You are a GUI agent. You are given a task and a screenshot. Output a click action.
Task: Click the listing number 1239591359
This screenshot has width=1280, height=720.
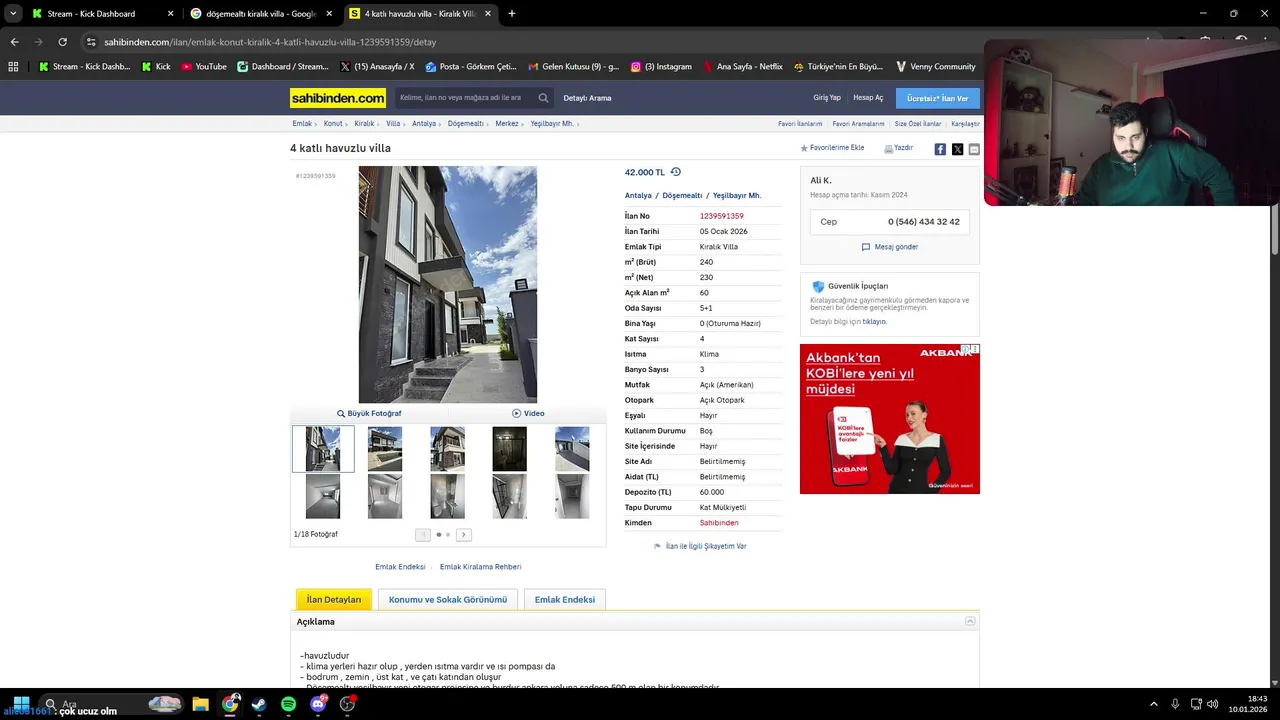pos(722,216)
